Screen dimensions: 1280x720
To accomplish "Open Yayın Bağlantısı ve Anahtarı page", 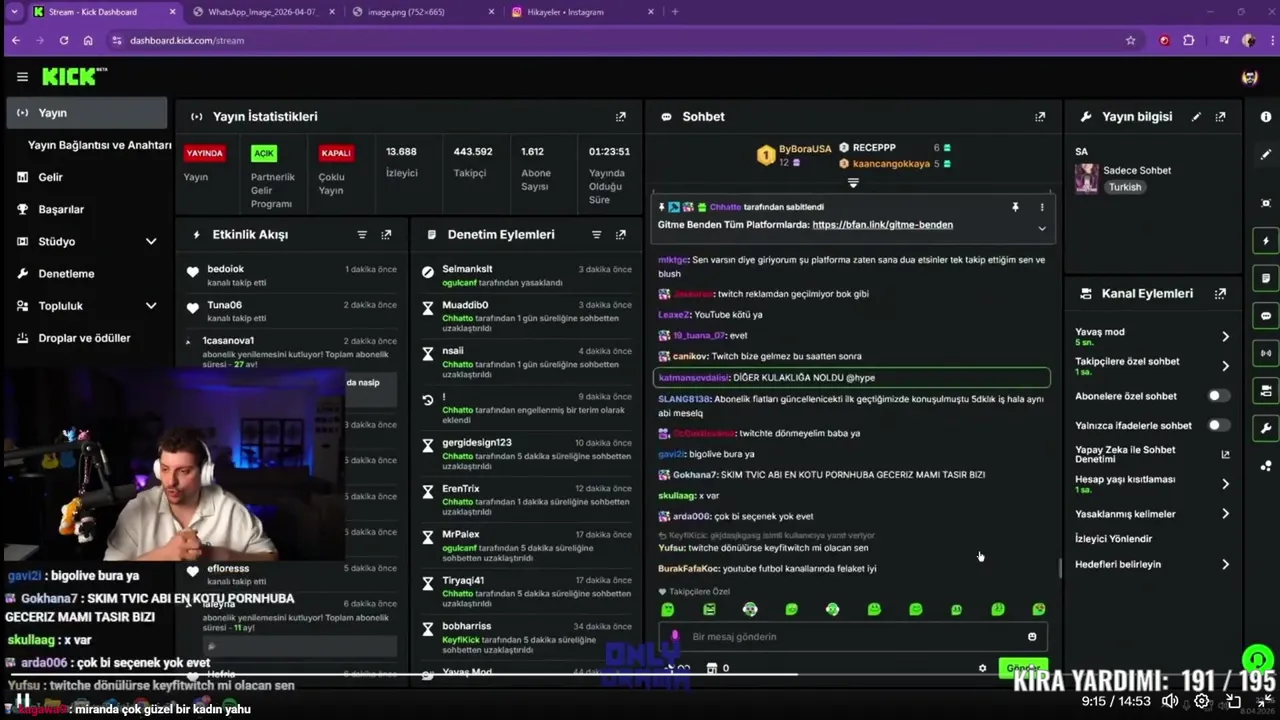I will coord(100,145).
